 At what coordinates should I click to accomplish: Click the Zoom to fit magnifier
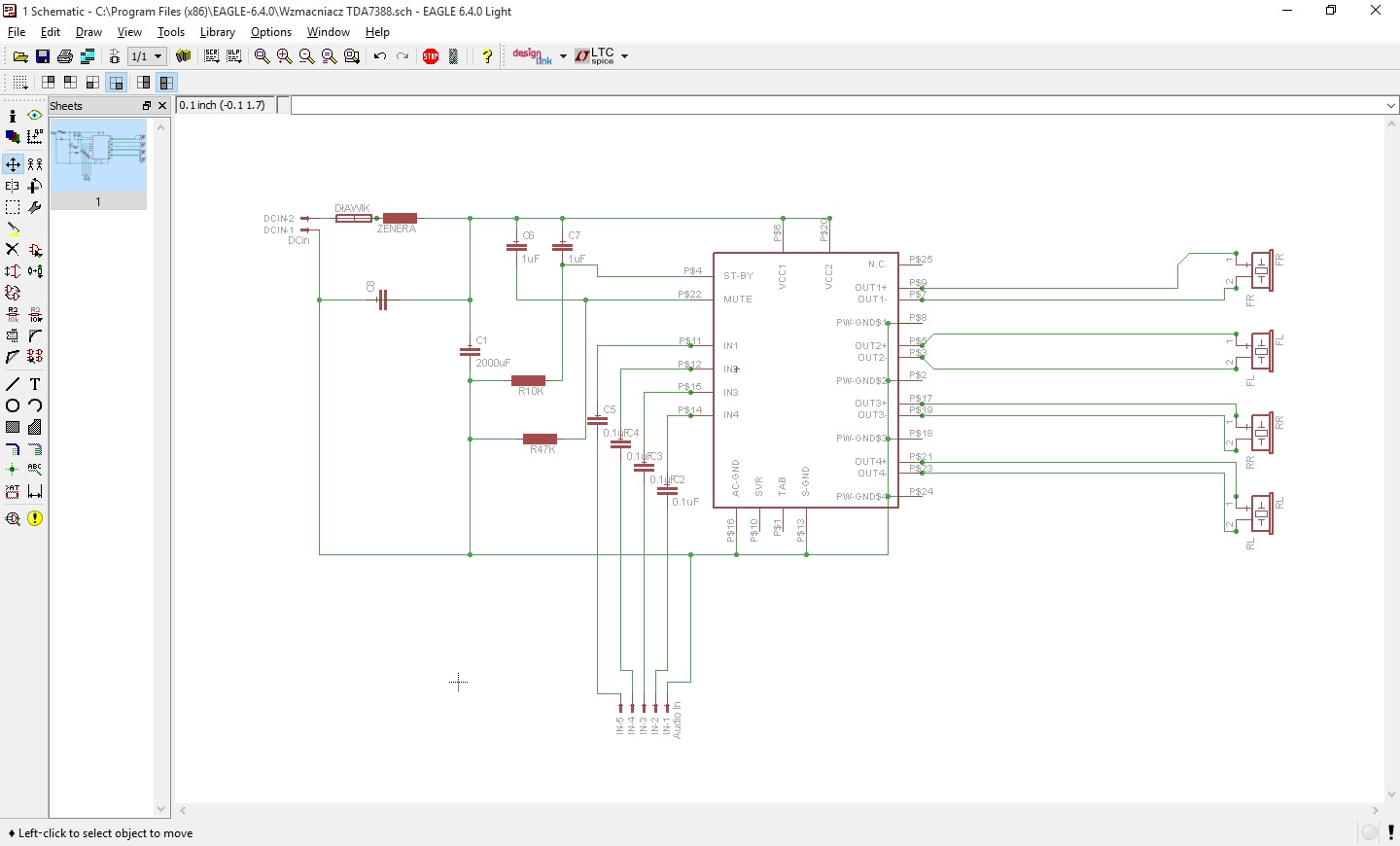(x=262, y=56)
